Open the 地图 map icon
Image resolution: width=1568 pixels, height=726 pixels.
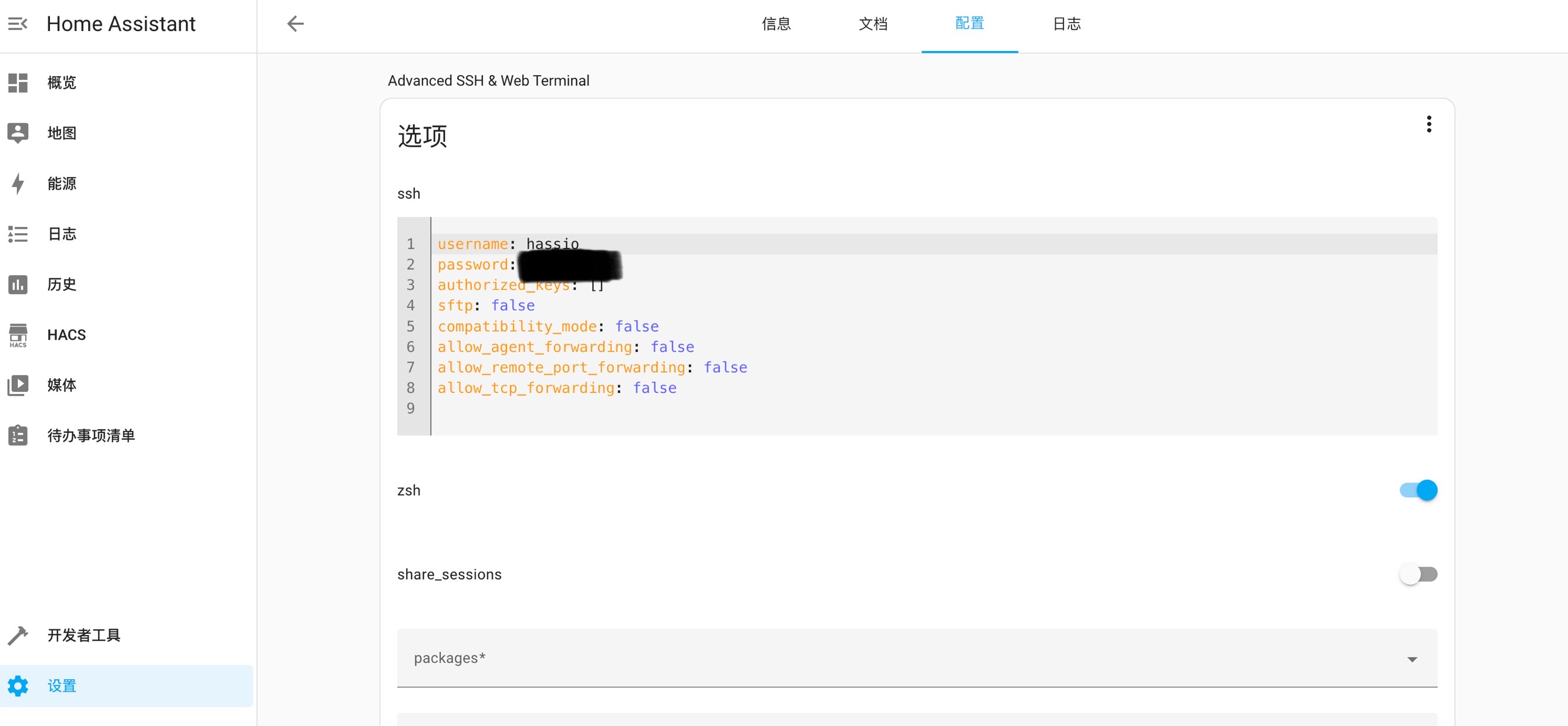click(x=18, y=133)
